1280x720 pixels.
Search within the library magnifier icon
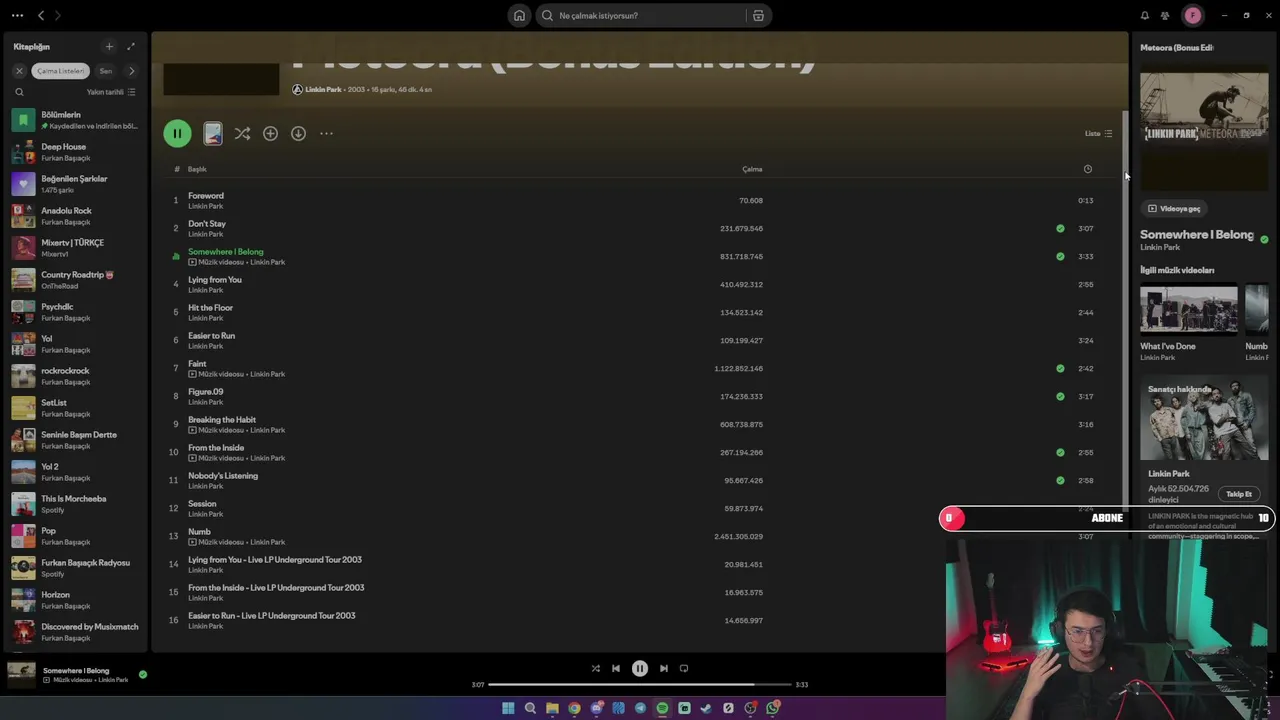click(19, 92)
